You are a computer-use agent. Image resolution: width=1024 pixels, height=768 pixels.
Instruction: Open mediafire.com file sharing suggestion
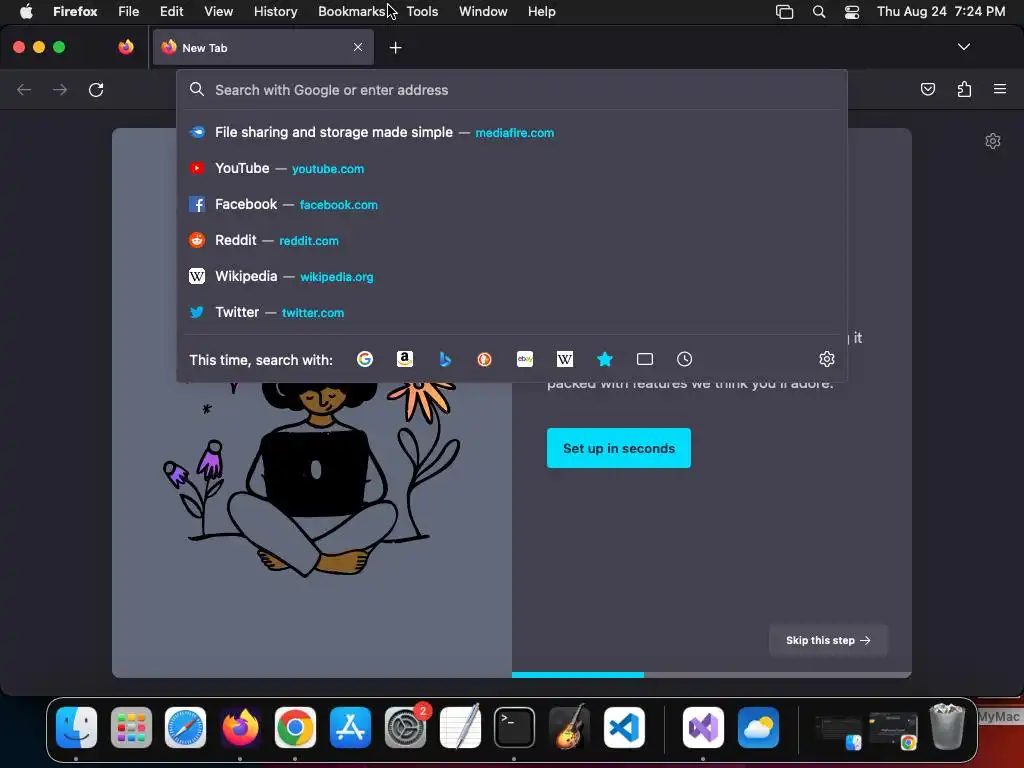[511, 133]
